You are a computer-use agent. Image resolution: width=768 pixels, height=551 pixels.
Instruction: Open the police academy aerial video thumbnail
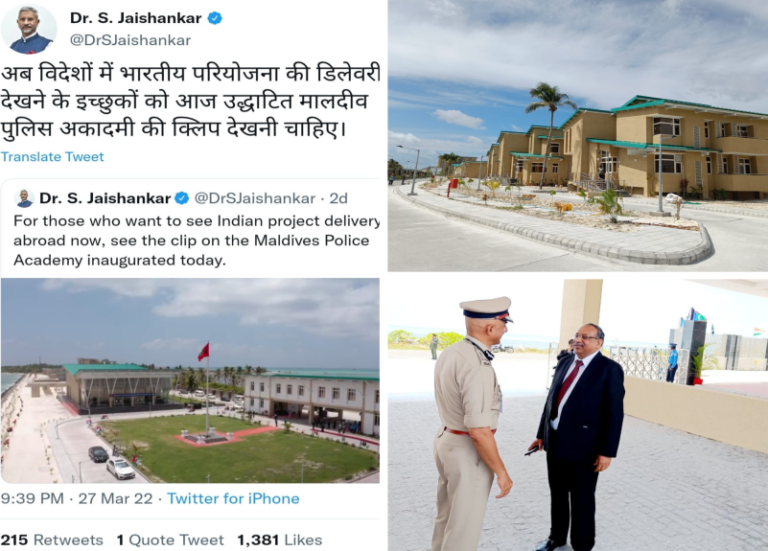coord(190,381)
